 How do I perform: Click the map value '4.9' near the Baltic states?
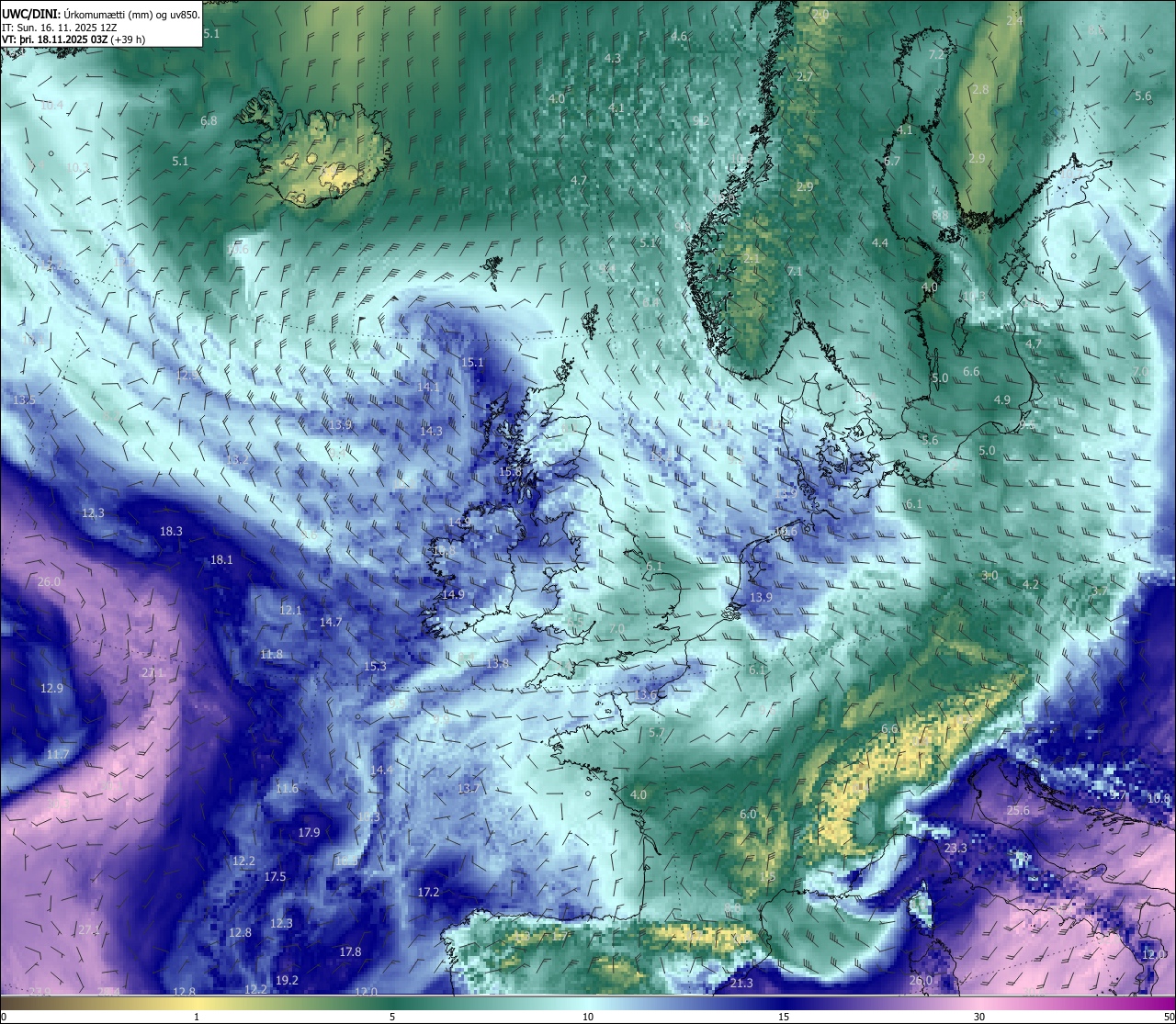(x=1002, y=399)
